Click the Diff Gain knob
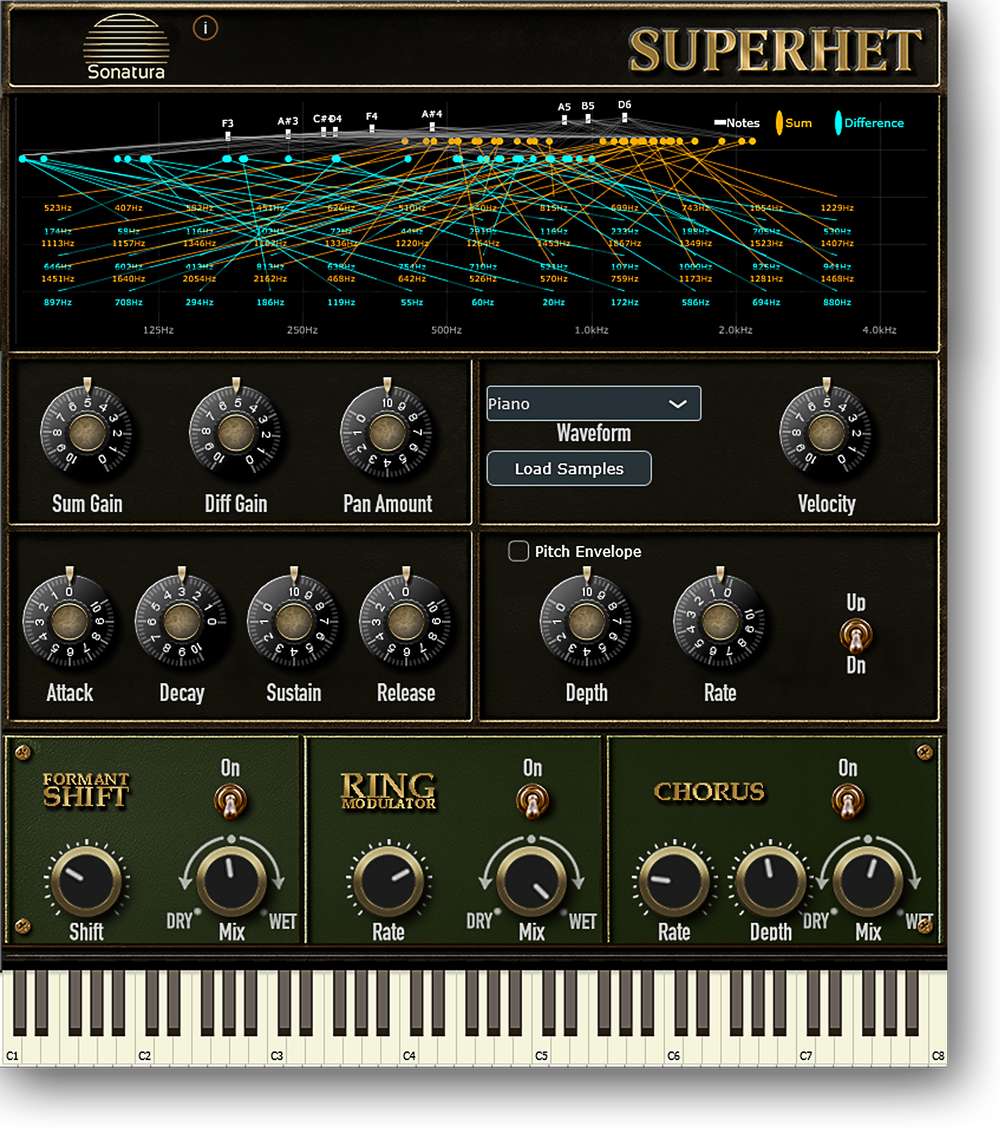Viewport: 1000px width, 1134px height. point(236,432)
